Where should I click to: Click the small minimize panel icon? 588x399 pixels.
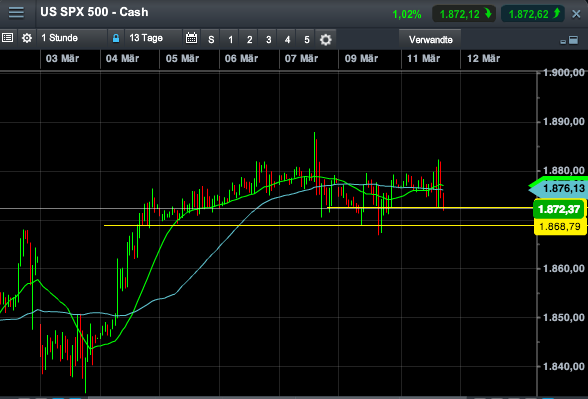coord(562,42)
